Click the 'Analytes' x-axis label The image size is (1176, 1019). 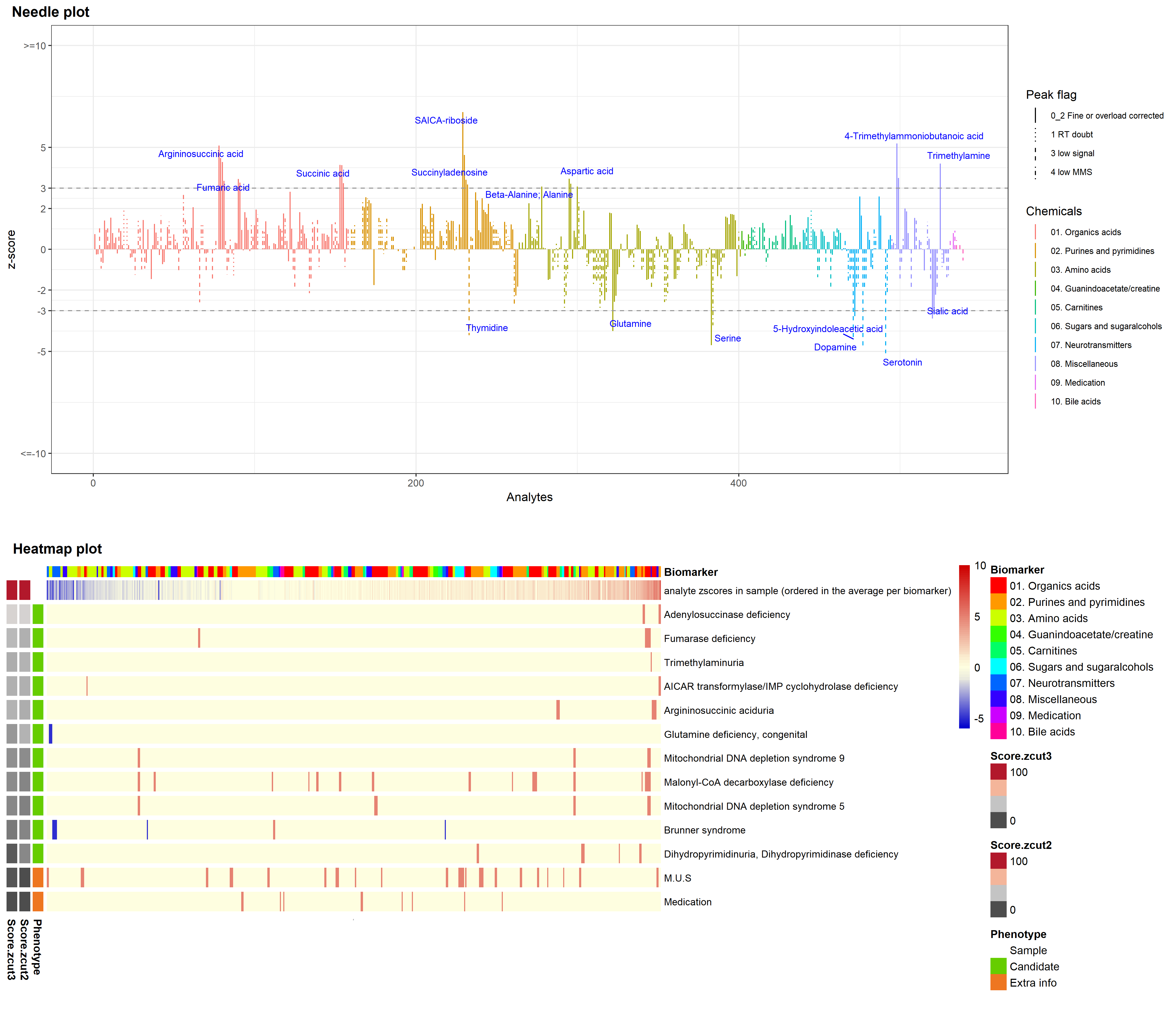coord(529,497)
